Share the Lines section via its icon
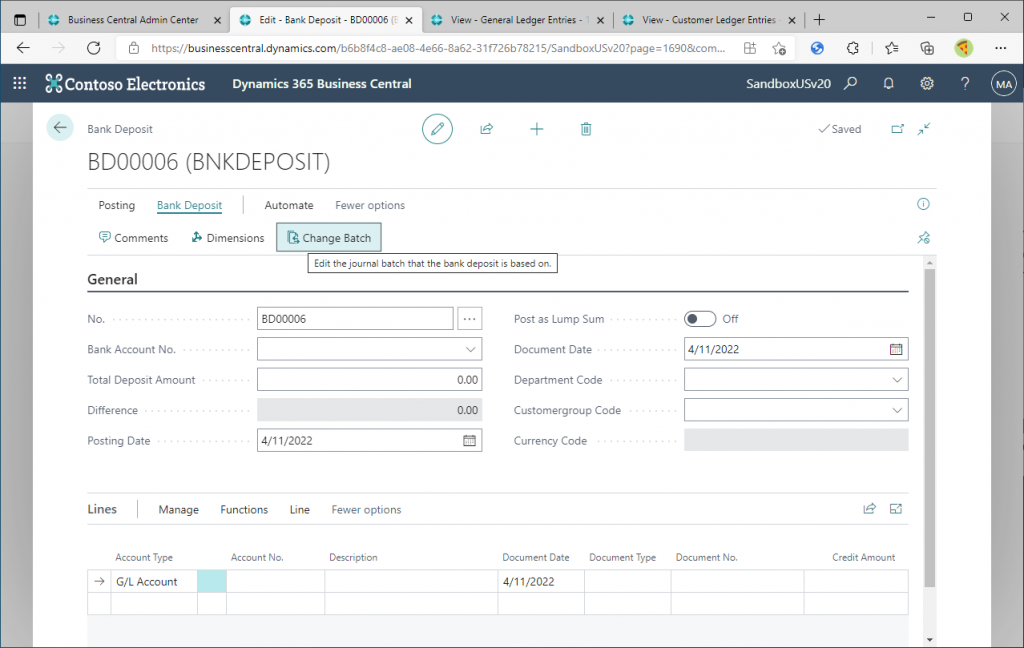Viewport: 1024px width, 648px height. (x=869, y=509)
